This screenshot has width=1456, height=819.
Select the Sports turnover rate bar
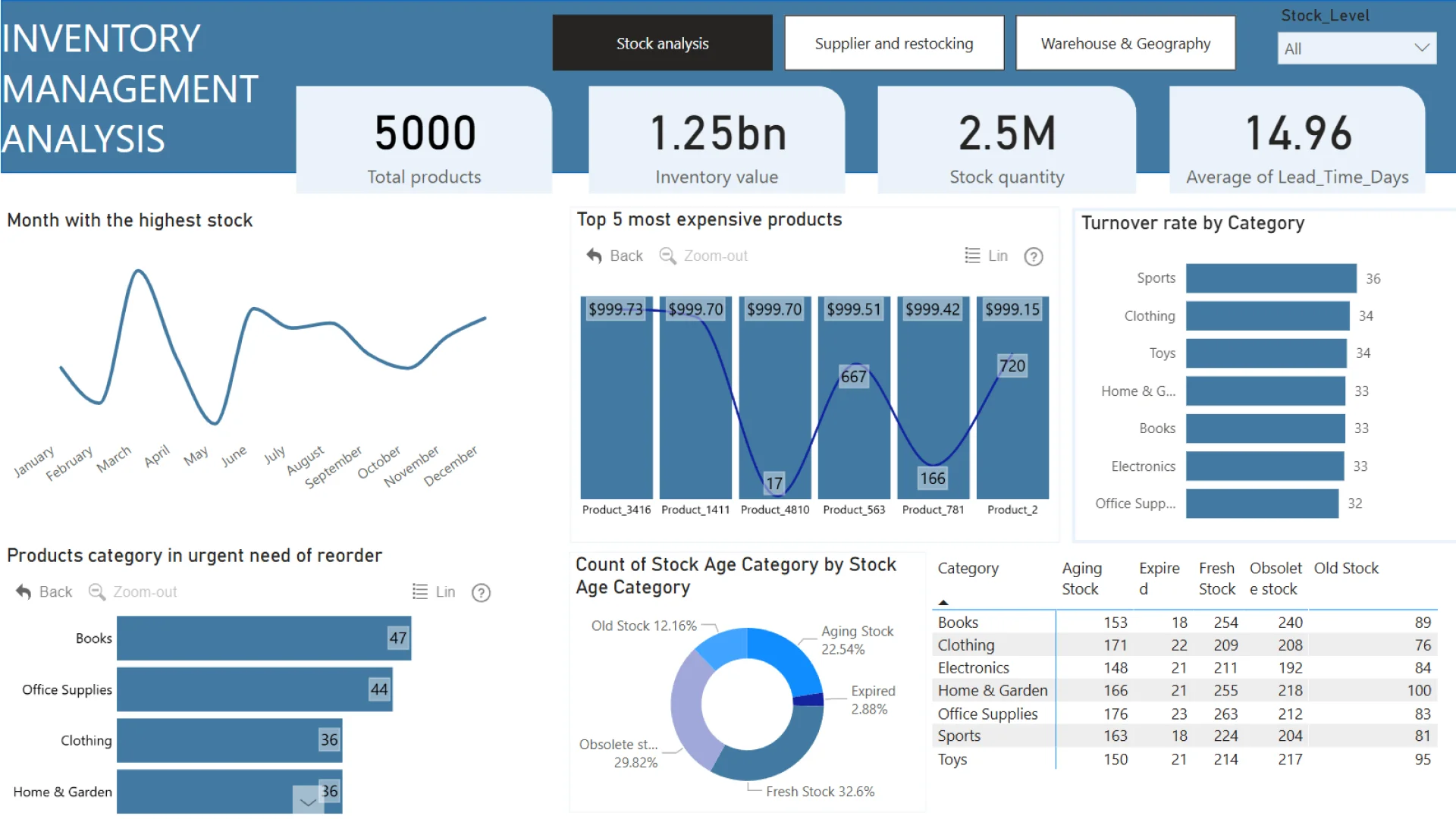1270,278
